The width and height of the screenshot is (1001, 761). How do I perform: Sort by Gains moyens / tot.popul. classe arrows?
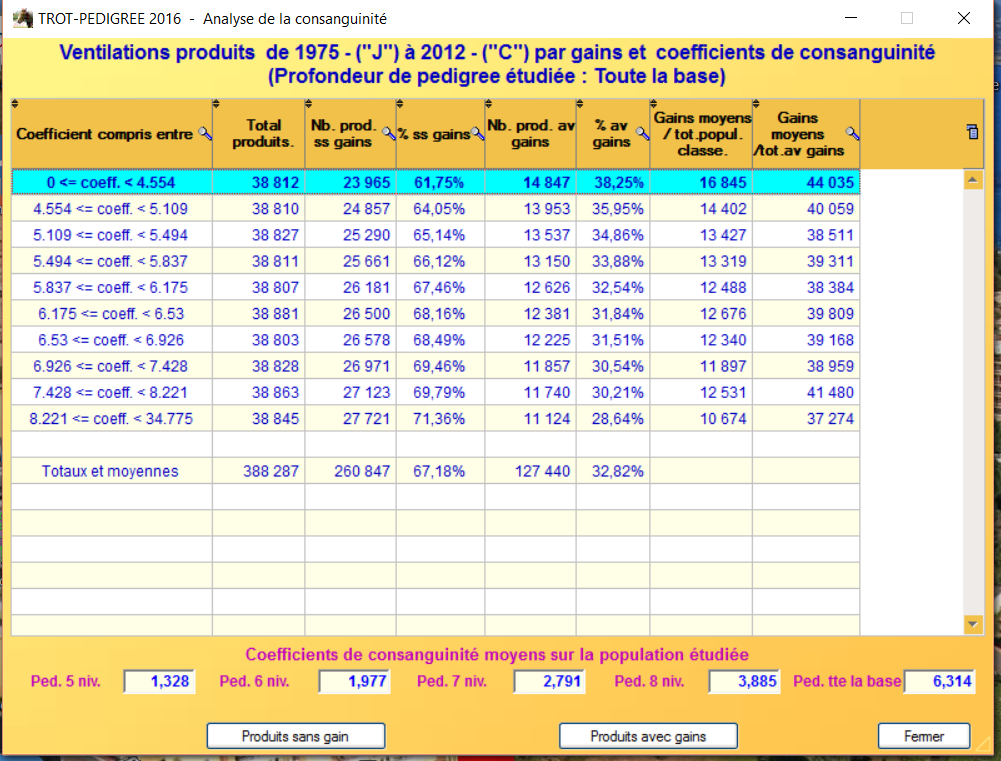(x=653, y=104)
